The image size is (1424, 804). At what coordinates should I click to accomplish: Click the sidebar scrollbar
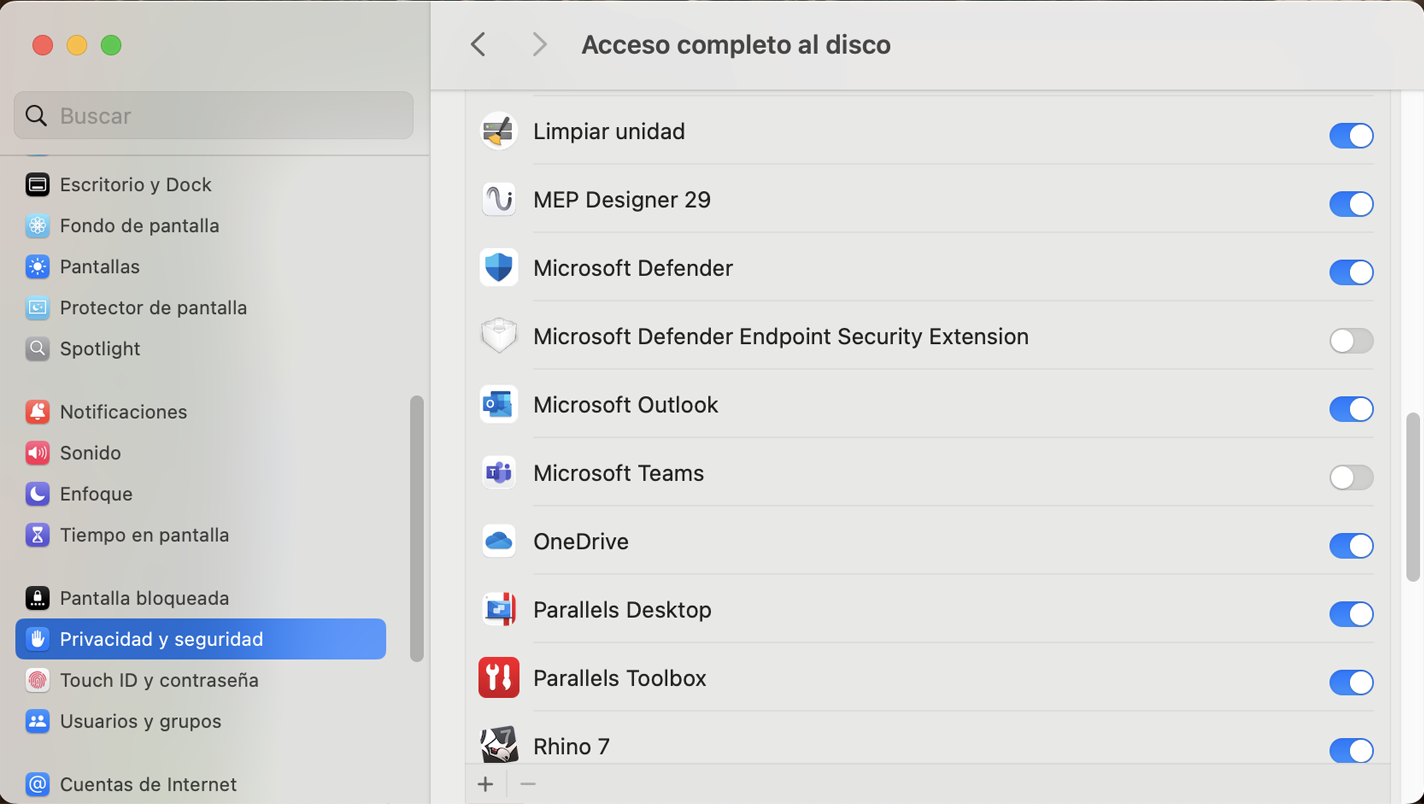(417, 530)
